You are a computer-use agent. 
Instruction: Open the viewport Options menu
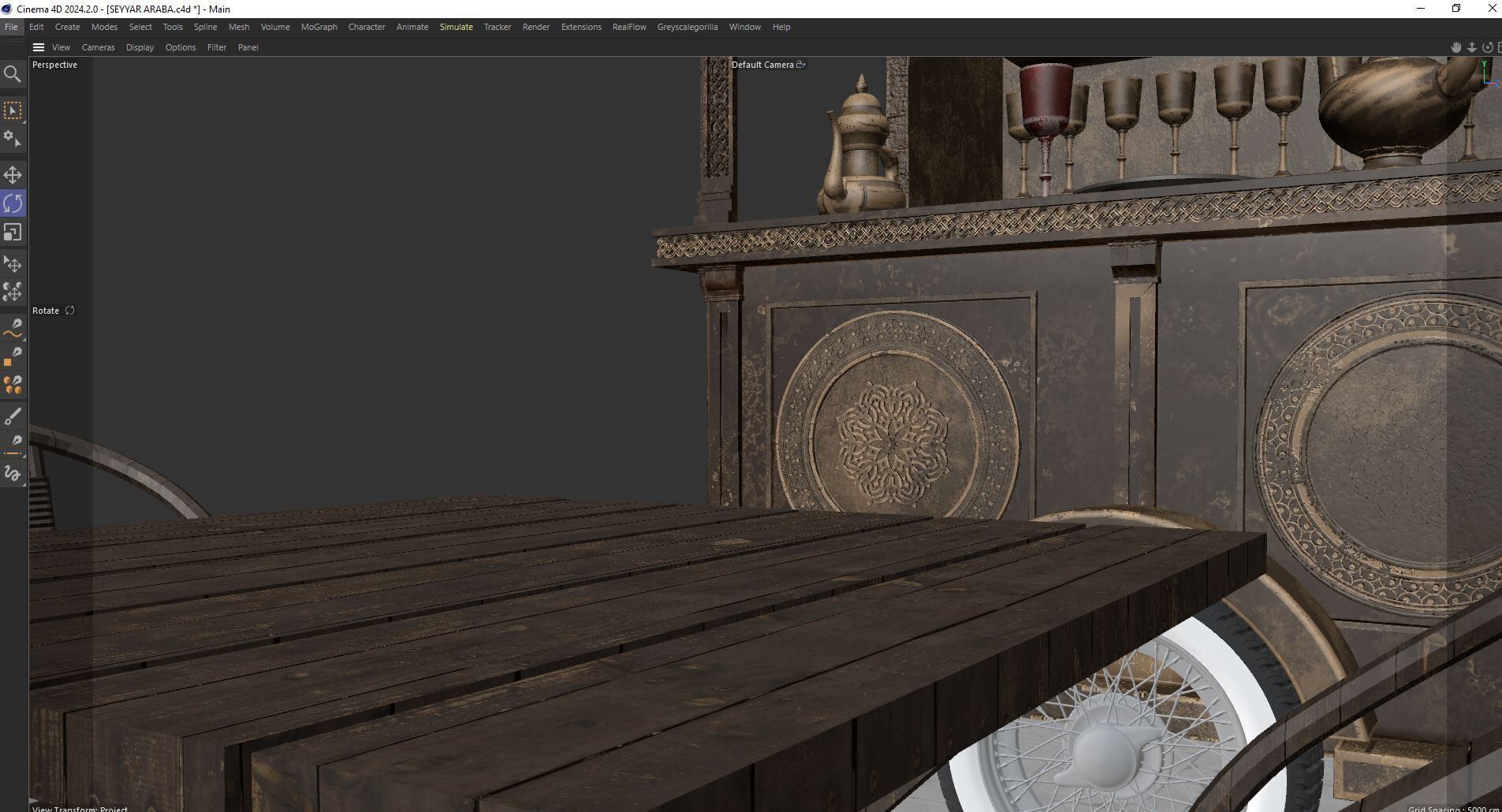pyautogui.click(x=181, y=47)
